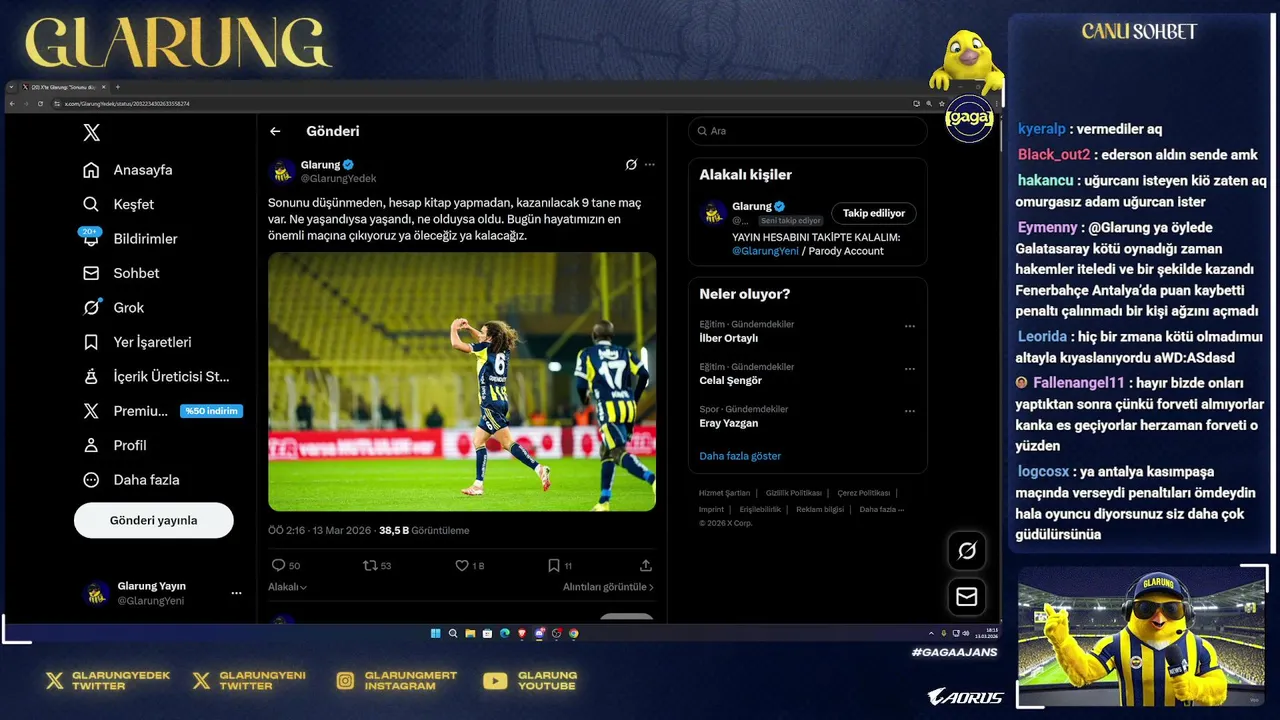Open options dots for Eray Yazgan trend
This screenshot has height=720, width=1280.
pos(909,411)
